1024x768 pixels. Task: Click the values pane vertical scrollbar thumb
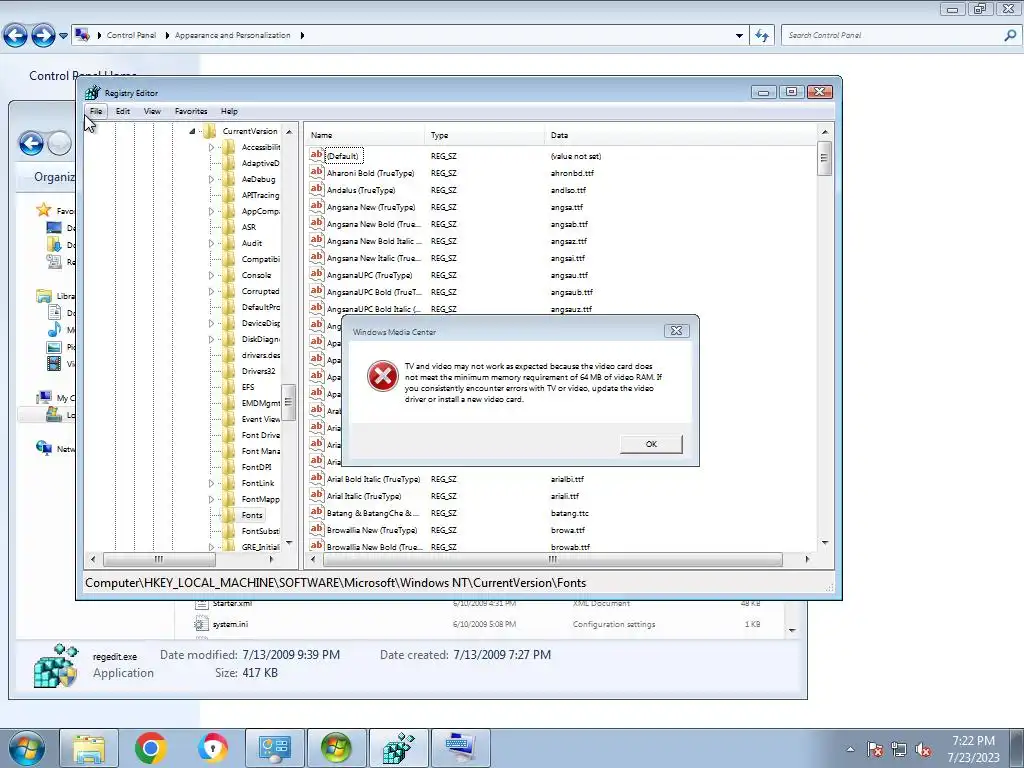click(x=824, y=158)
